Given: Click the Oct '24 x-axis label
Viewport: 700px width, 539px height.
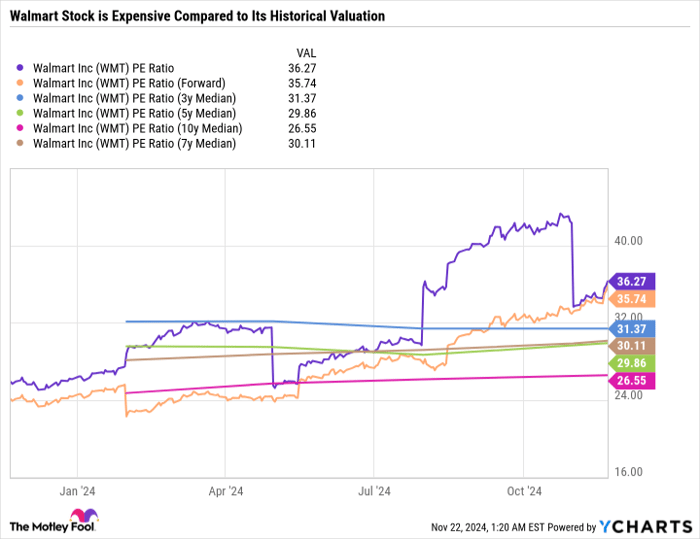Looking at the screenshot, I should (x=524, y=491).
